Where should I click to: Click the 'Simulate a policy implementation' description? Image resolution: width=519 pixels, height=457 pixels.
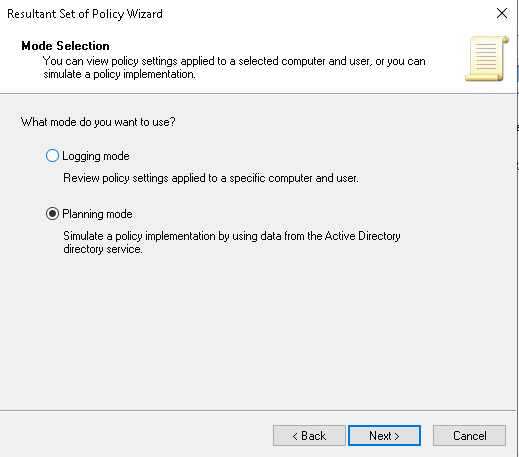pyautogui.click(x=232, y=236)
